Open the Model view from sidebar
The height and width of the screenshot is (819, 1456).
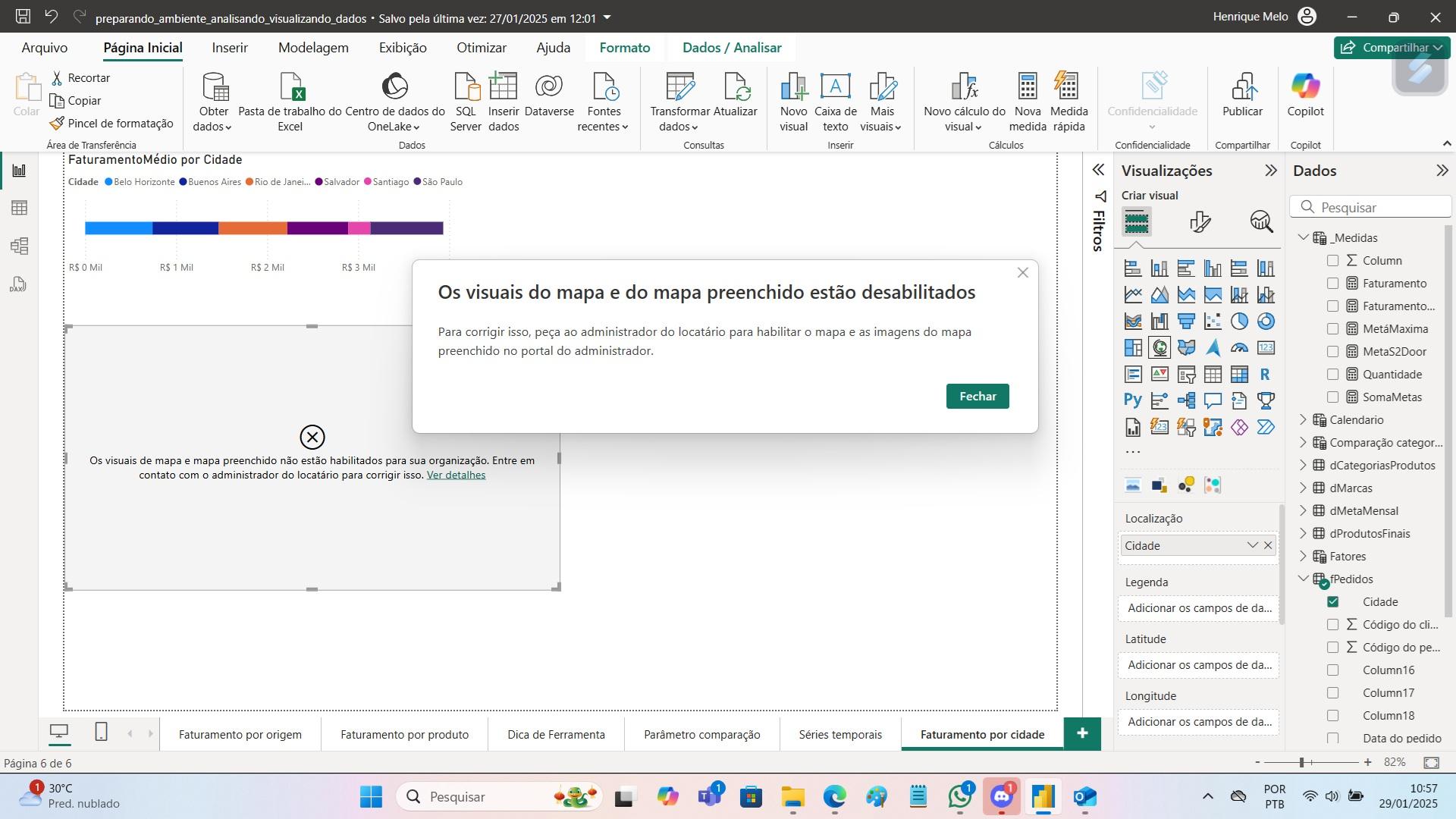point(19,246)
